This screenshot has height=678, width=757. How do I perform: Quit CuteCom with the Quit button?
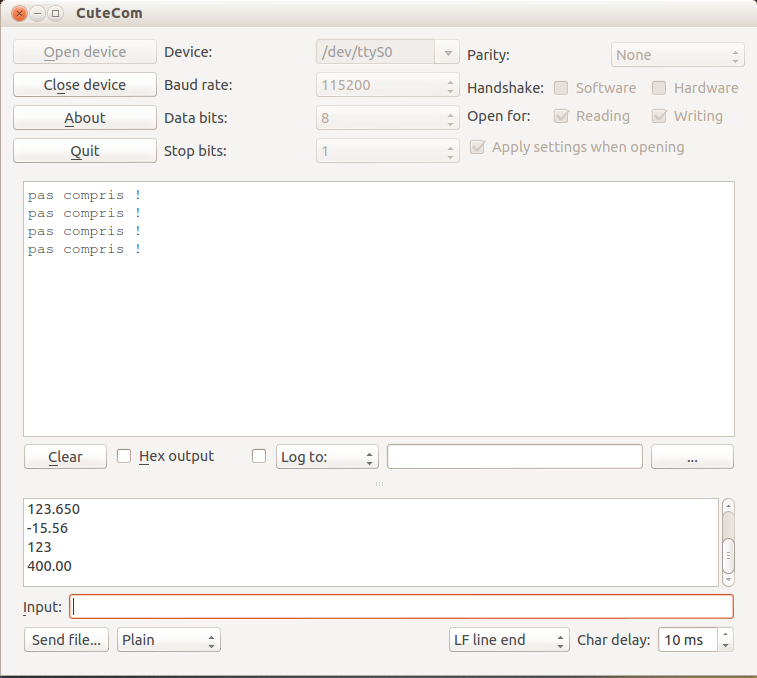click(85, 151)
